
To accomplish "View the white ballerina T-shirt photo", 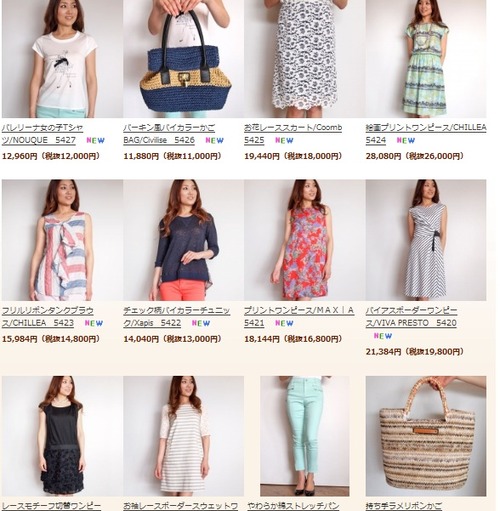I will click(62, 59).
